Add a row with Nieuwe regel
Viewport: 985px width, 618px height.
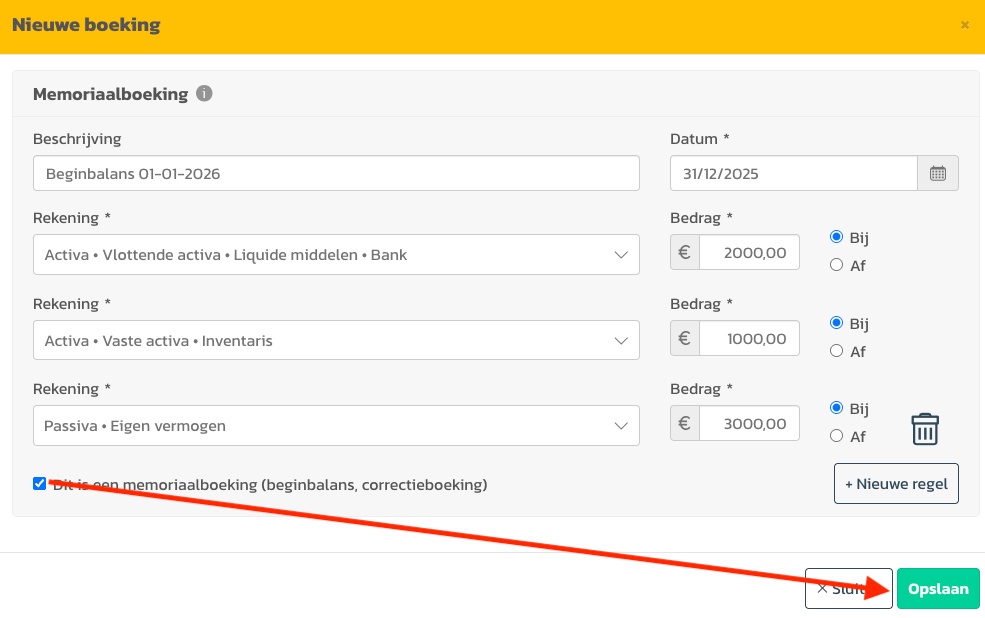click(895, 484)
